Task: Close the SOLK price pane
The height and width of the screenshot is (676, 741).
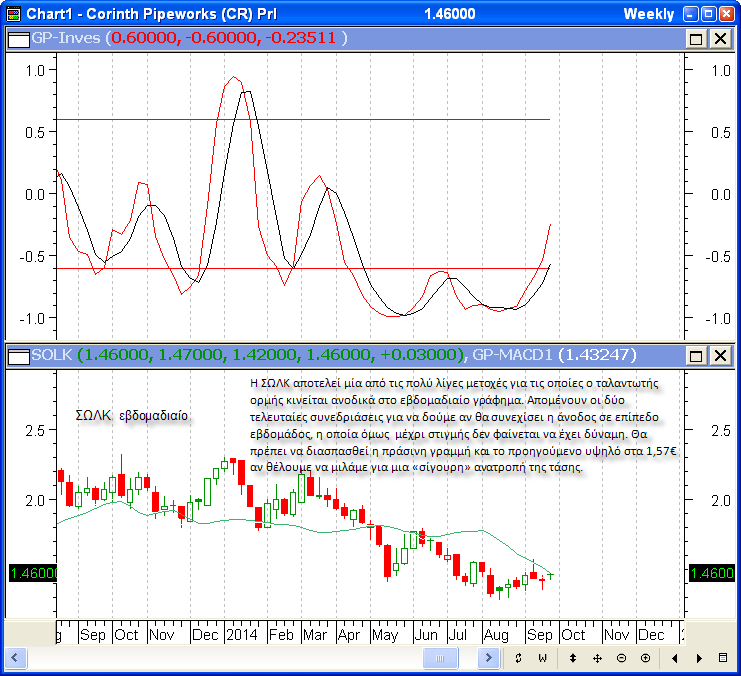Action: [x=719, y=354]
